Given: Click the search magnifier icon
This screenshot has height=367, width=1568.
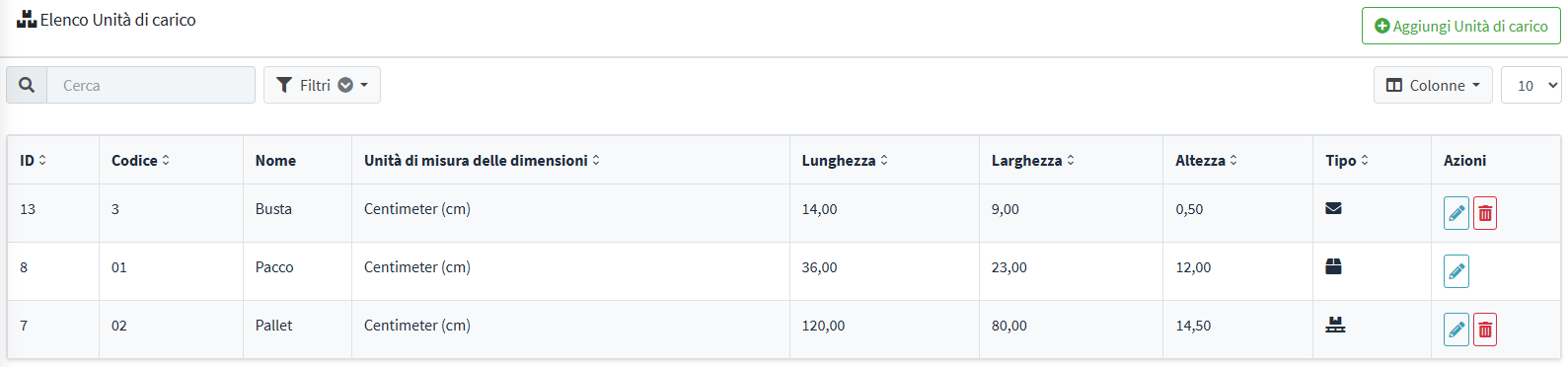Looking at the screenshot, I should coord(27,85).
